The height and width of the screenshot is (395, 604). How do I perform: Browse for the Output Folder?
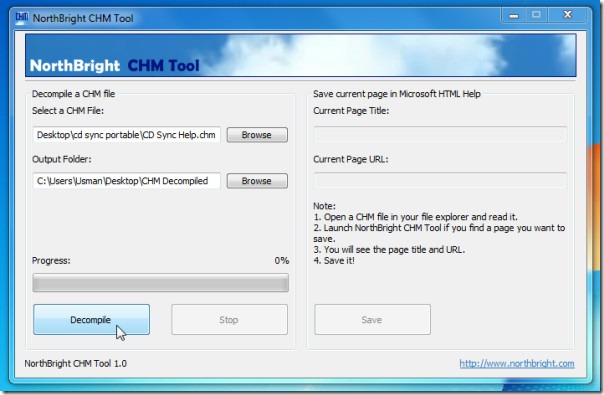point(257,181)
